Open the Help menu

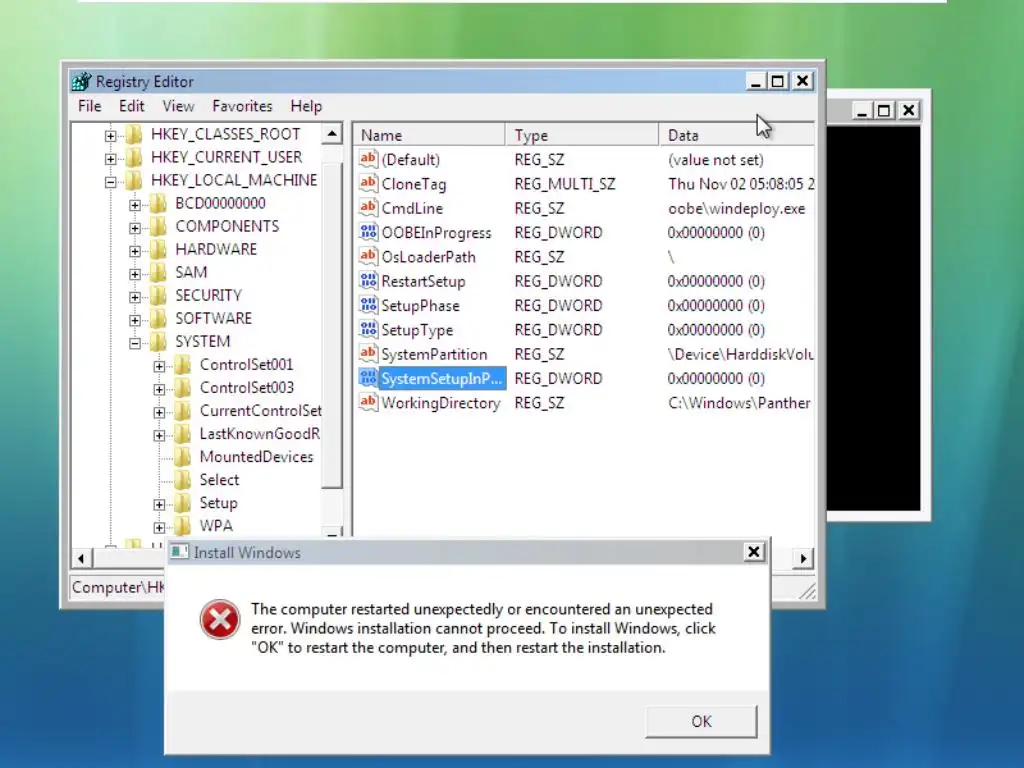click(306, 106)
